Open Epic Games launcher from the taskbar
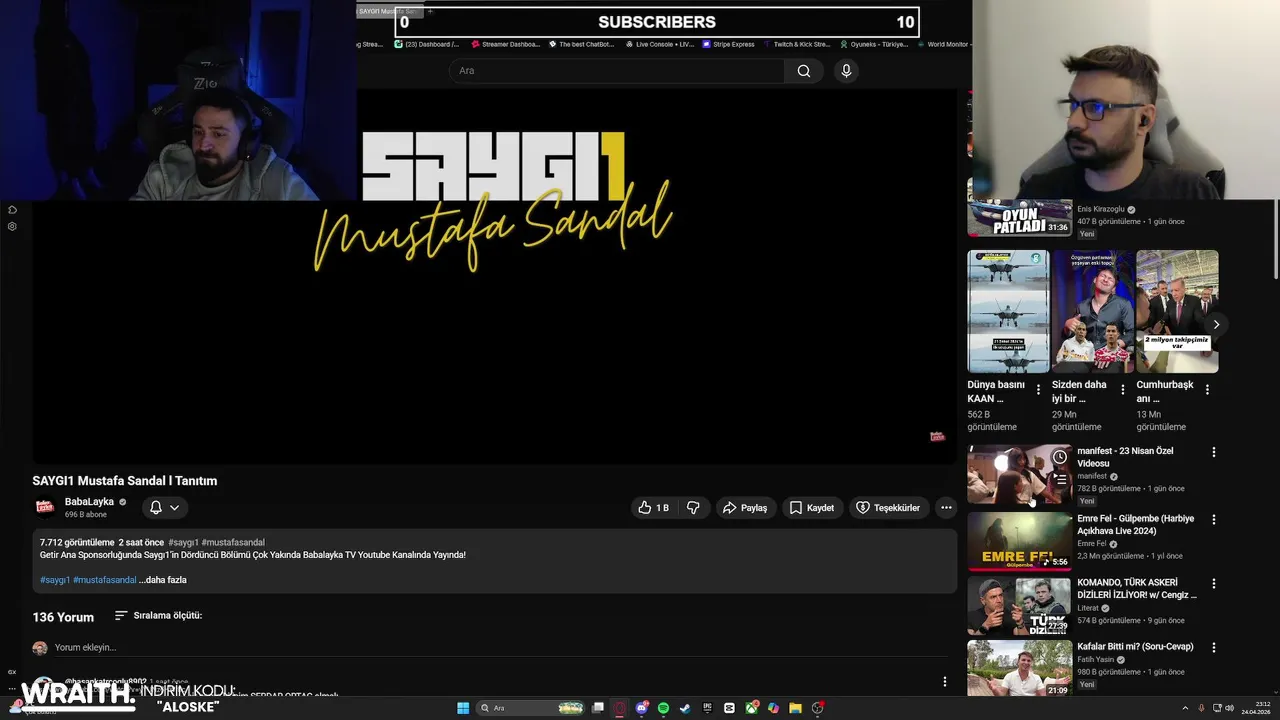The height and width of the screenshot is (720, 1280). click(707, 708)
